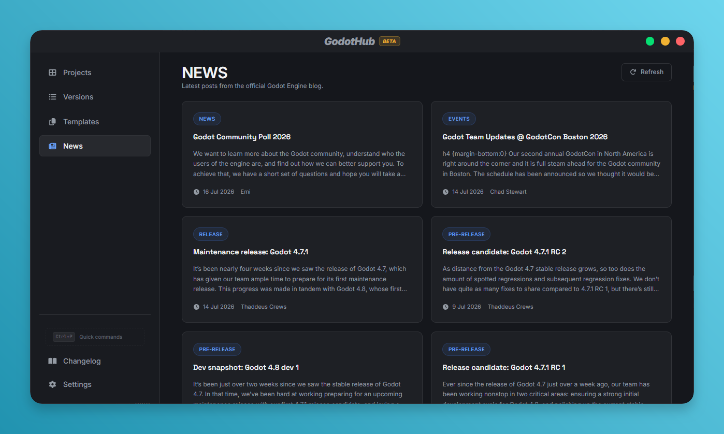
Task: Click GodotCon Boston excerpt text
Action: coord(551,164)
